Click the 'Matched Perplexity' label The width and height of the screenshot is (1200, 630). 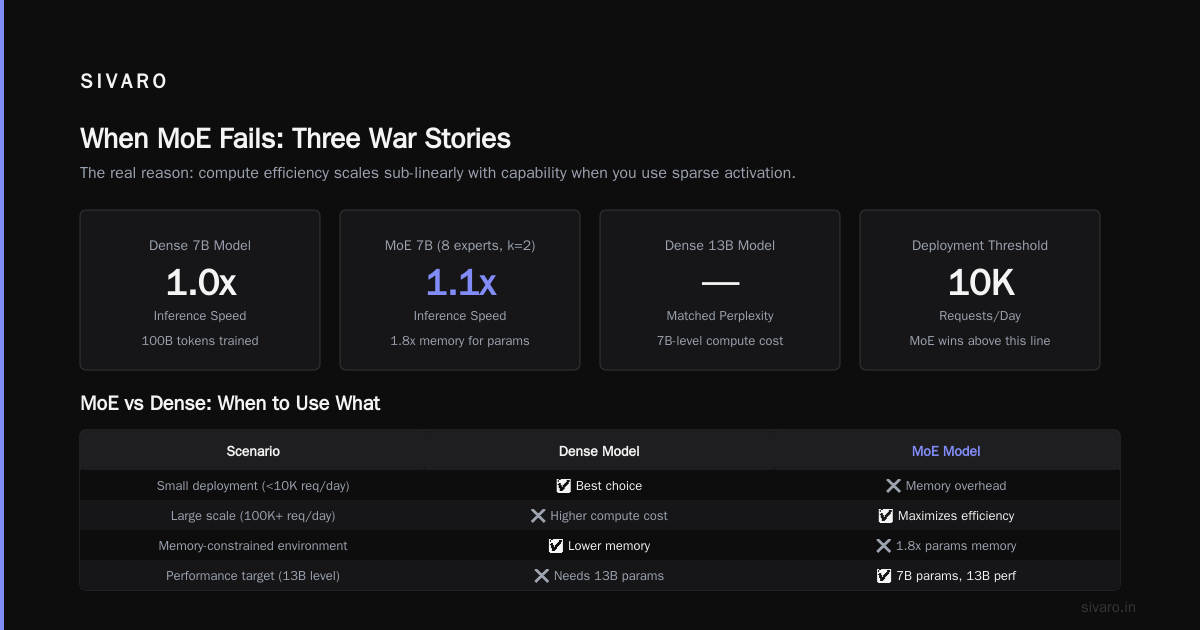(720, 316)
